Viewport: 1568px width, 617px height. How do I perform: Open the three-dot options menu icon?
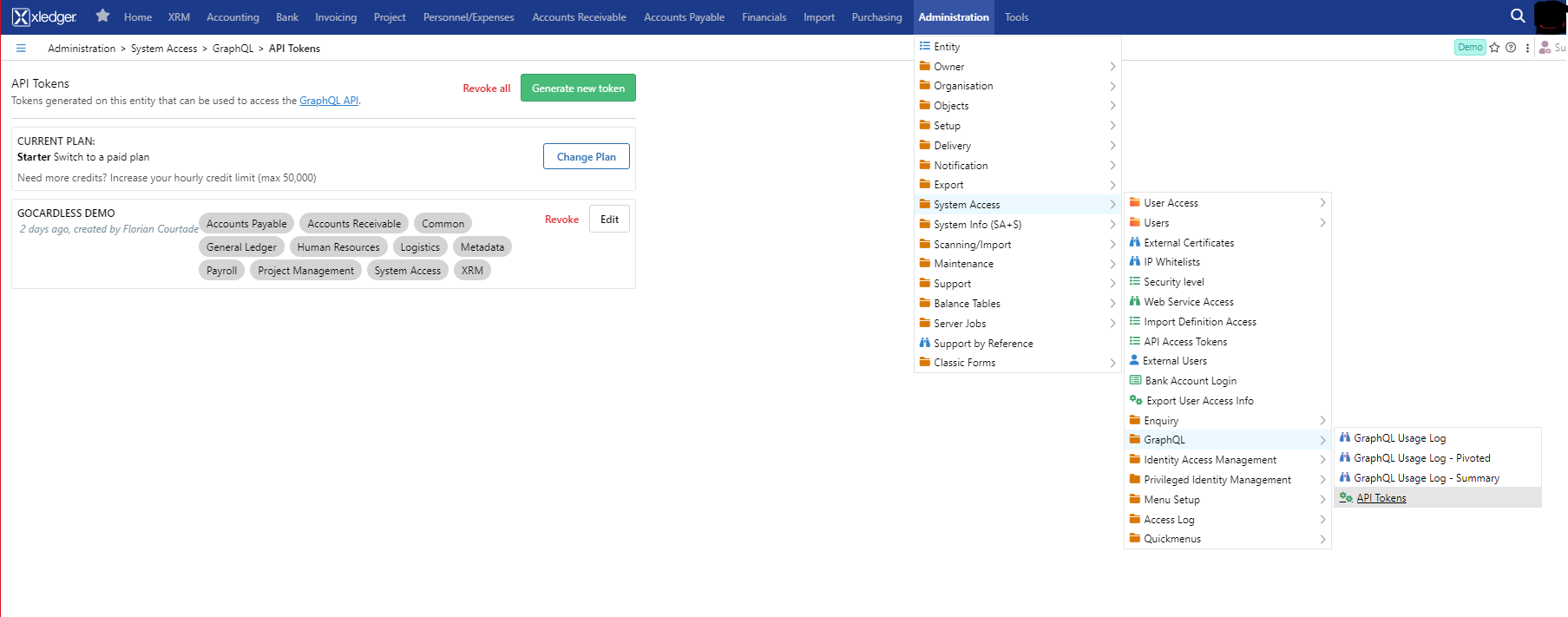(x=1527, y=48)
